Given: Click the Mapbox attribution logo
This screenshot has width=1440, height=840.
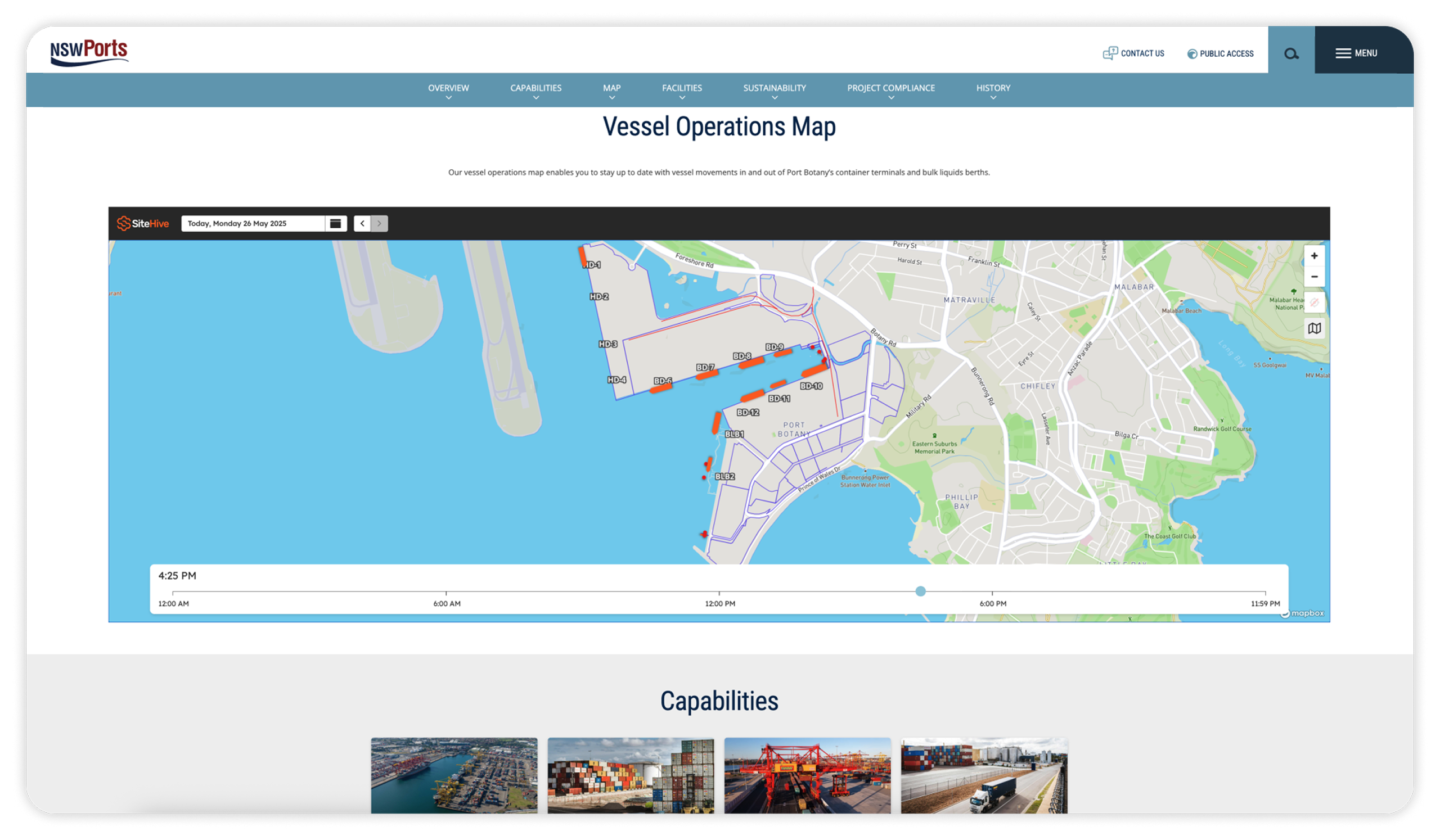Looking at the screenshot, I should tap(1303, 614).
